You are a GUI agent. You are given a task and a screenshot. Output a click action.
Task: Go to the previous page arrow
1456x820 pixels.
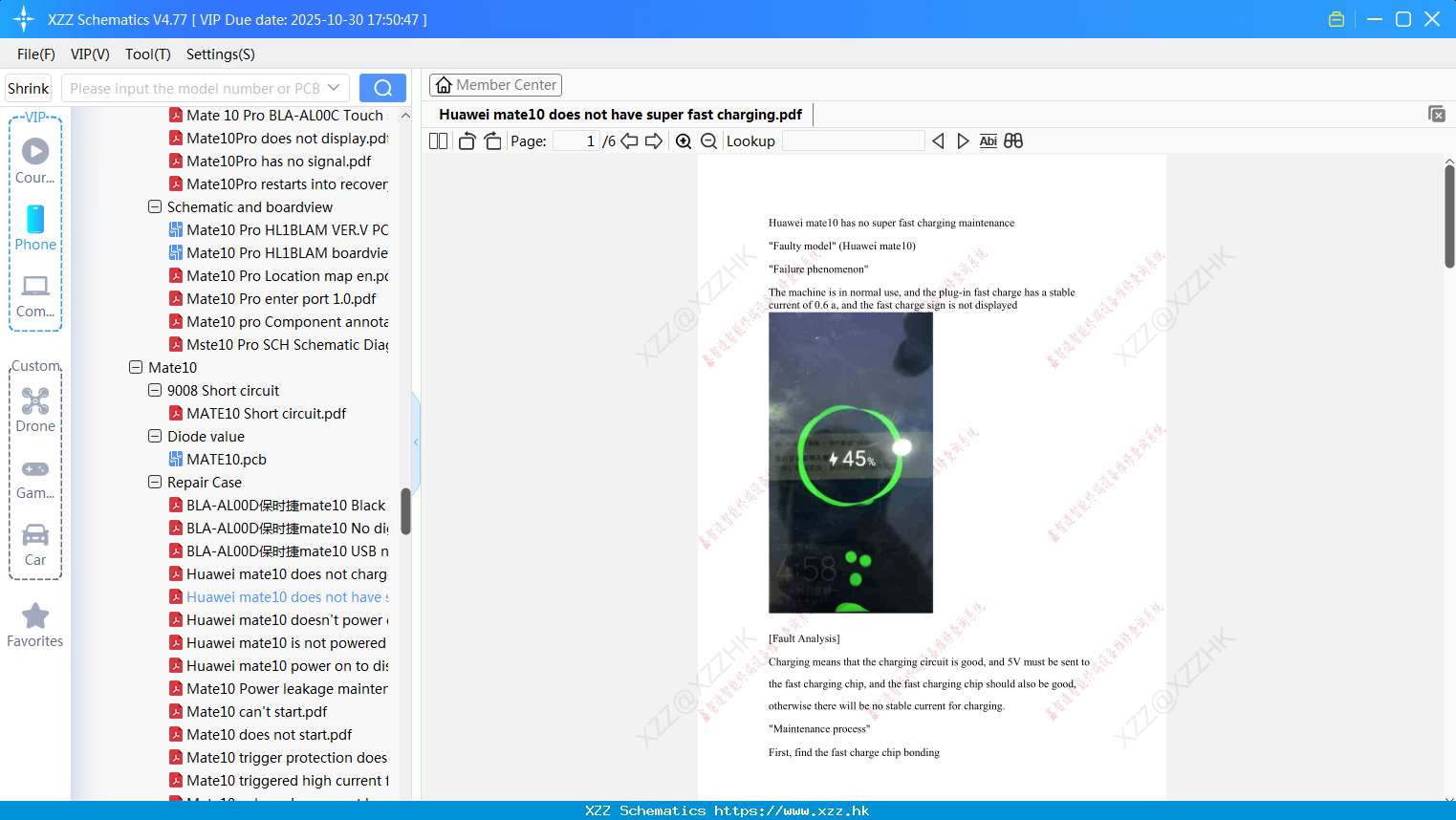click(x=629, y=141)
